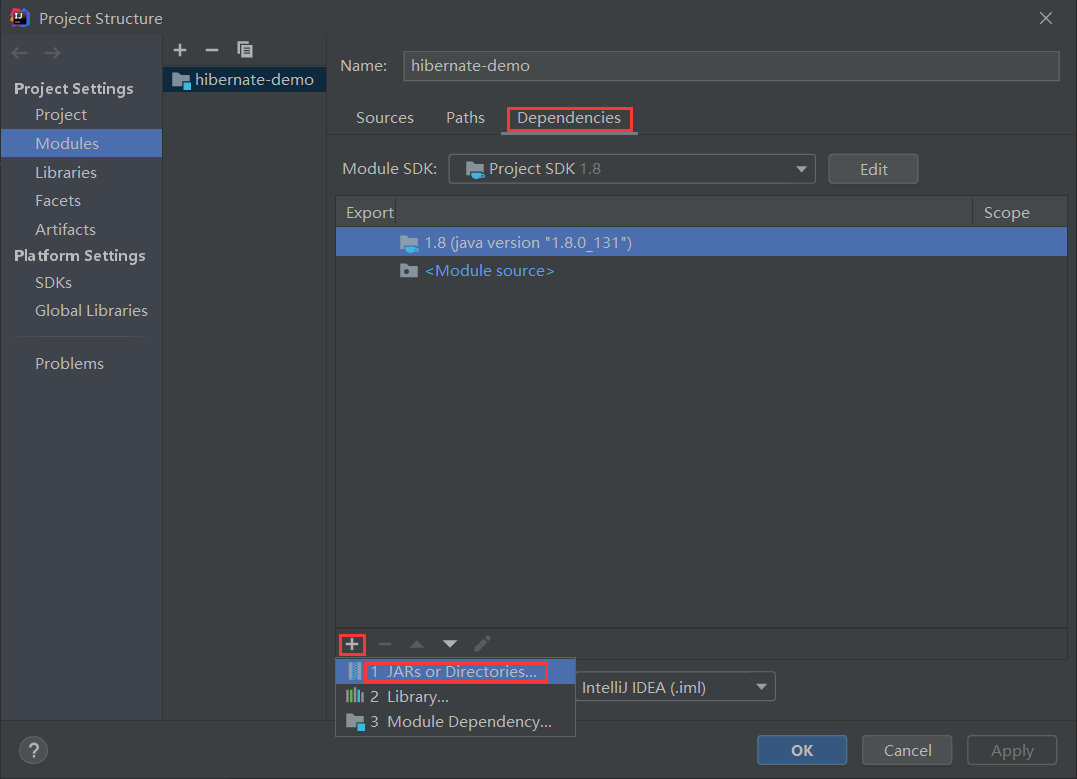The image size is (1077, 779).
Task: Click the IntelliJ IDEA logo icon
Action: point(19,17)
